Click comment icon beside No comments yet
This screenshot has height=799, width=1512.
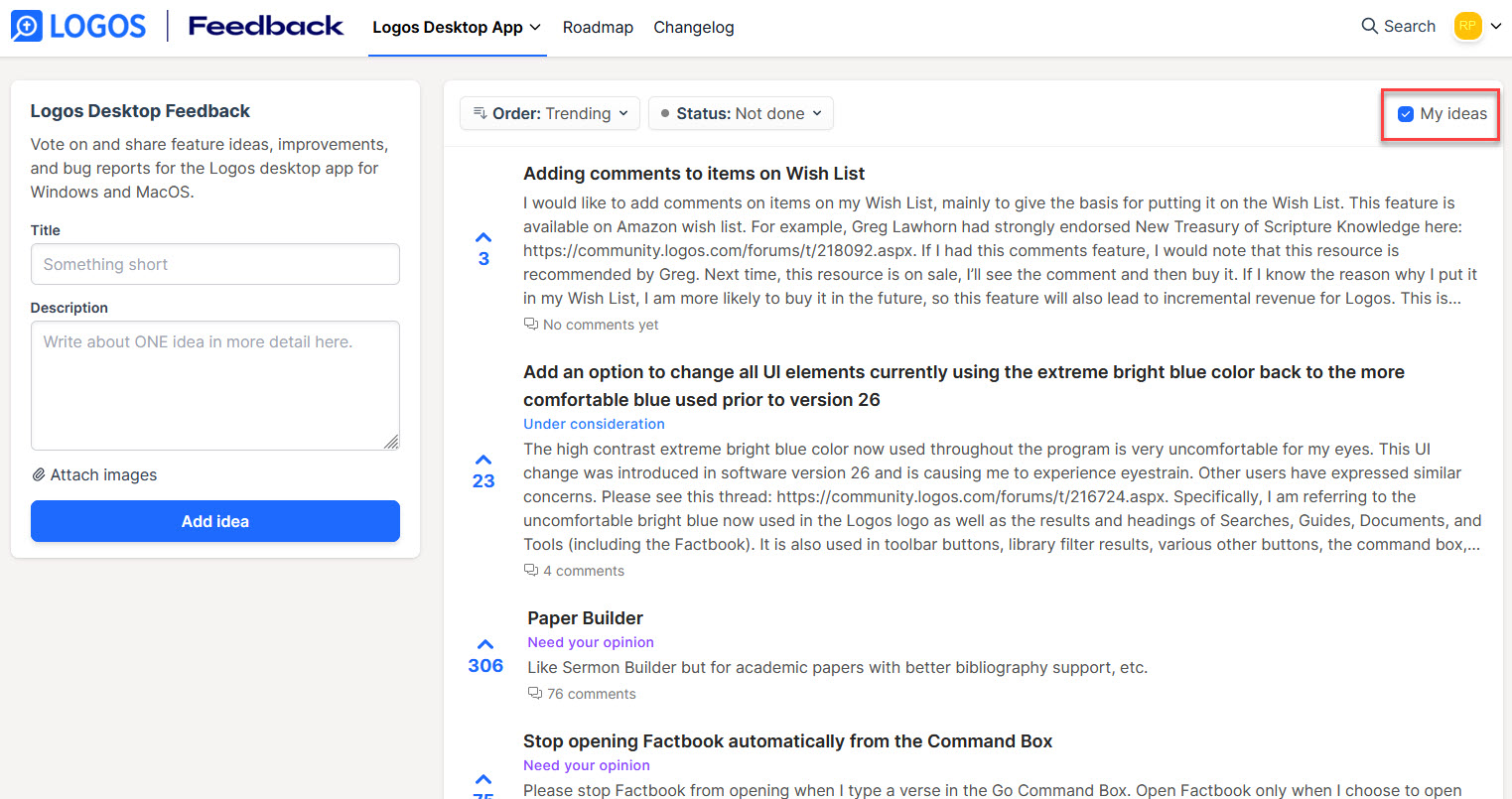pyautogui.click(x=531, y=325)
